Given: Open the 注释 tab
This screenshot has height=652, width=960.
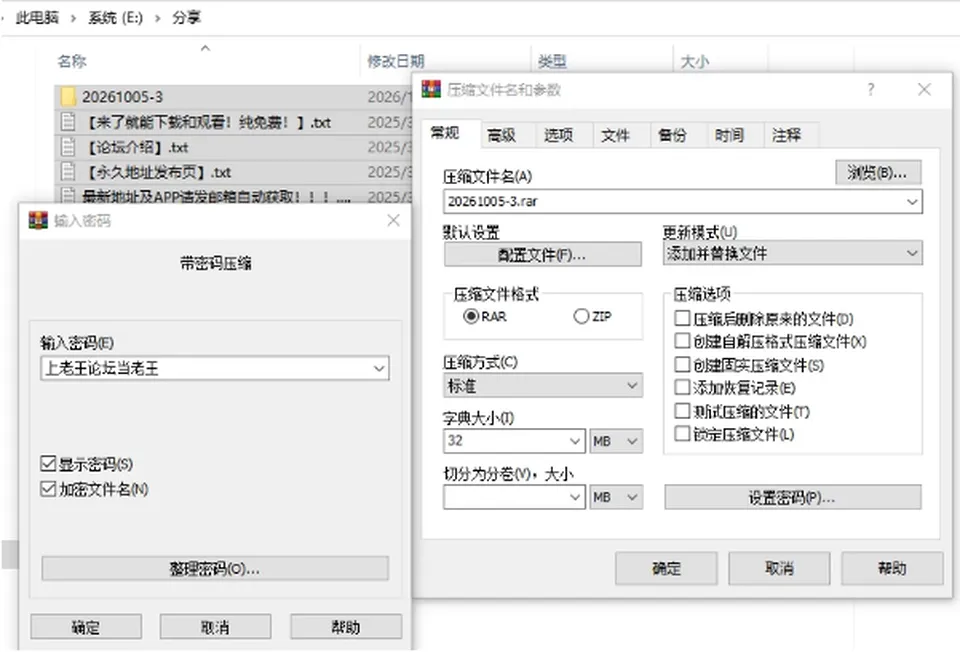Looking at the screenshot, I should (x=786, y=135).
